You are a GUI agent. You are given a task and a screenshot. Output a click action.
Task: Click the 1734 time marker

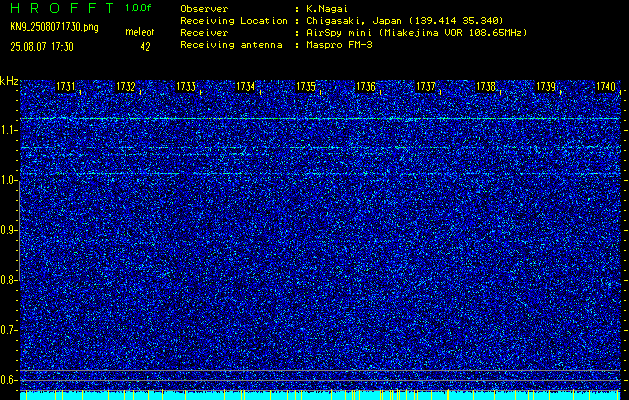(x=246, y=87)
